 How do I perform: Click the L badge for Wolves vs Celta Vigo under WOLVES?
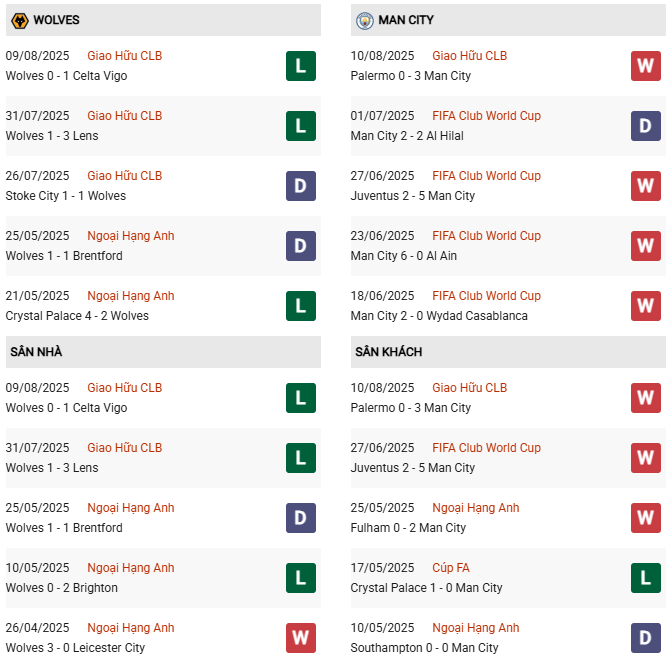(300, 66)
